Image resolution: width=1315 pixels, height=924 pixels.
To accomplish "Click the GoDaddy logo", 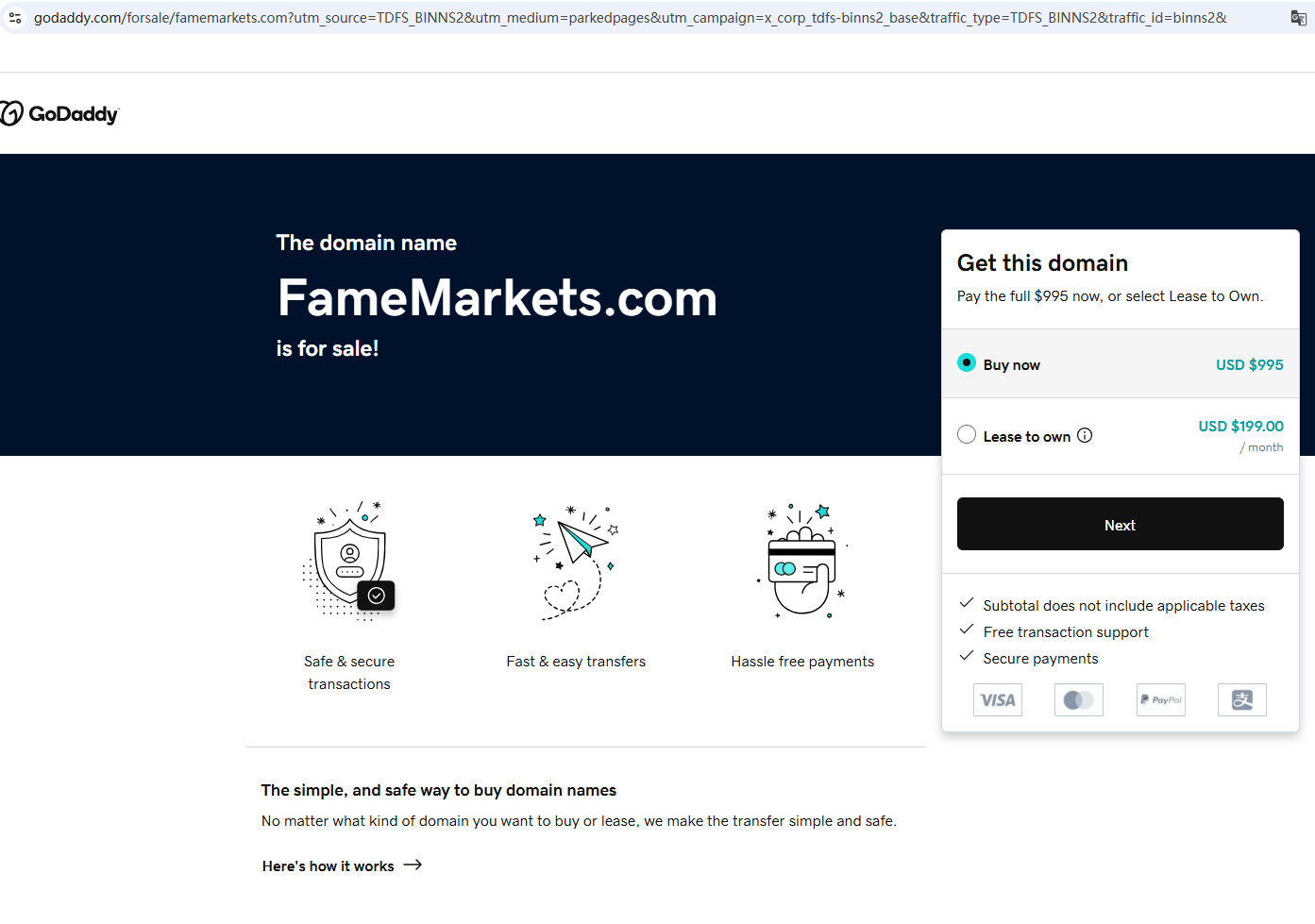I will tap(60, 114).
